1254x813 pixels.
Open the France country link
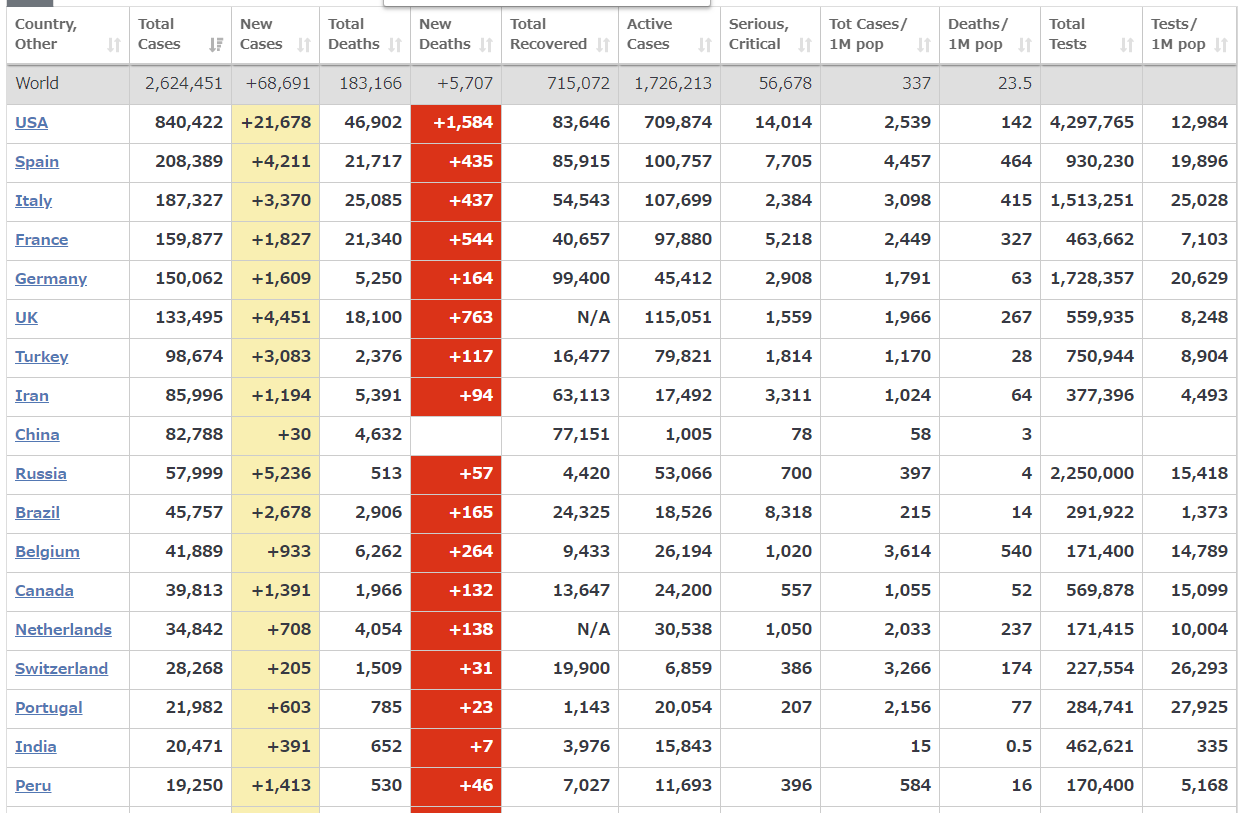[x=42, y=239]
